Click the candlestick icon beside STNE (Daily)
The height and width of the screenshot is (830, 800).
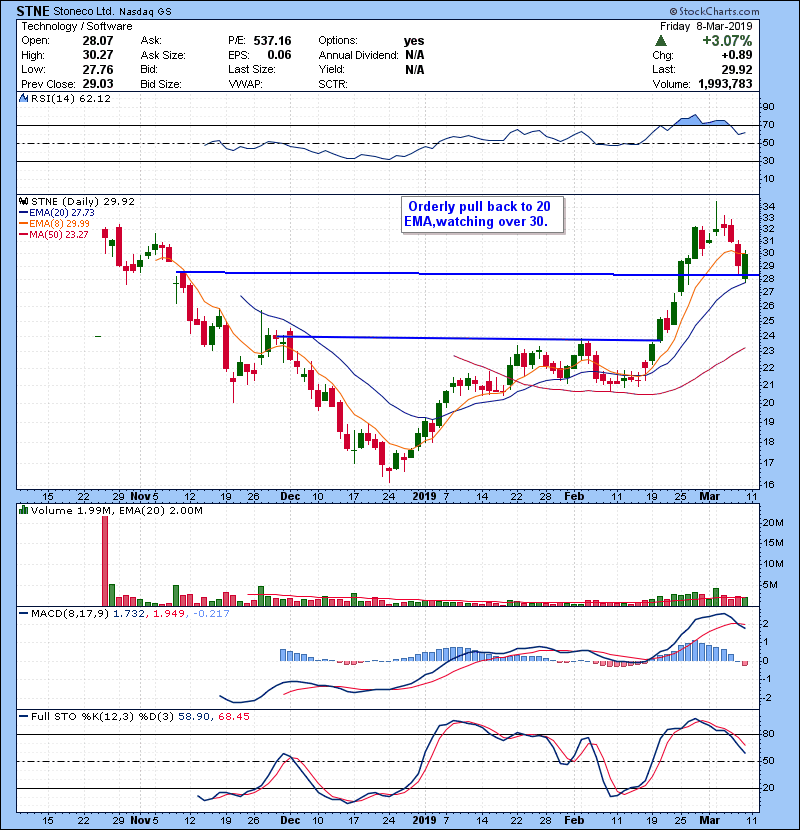[x=24, y=201]
